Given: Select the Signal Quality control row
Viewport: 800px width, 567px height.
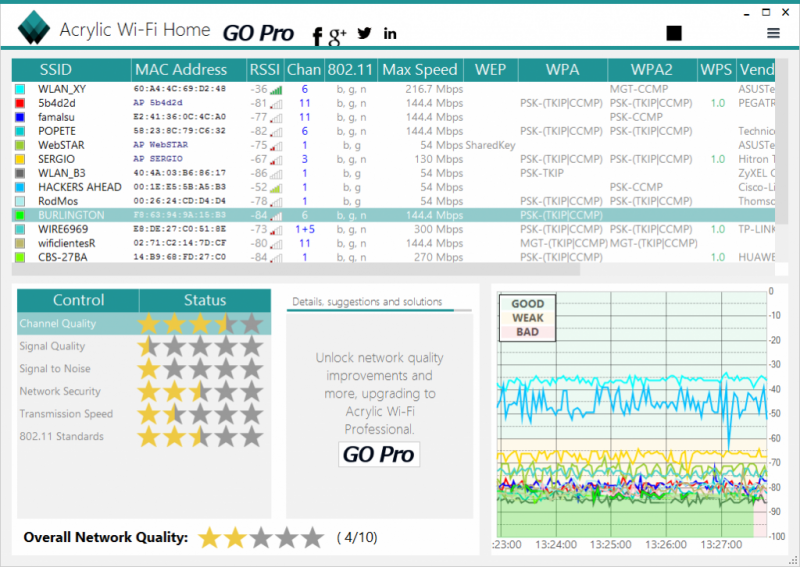Looking at the screenshot, I should point(144,346).
